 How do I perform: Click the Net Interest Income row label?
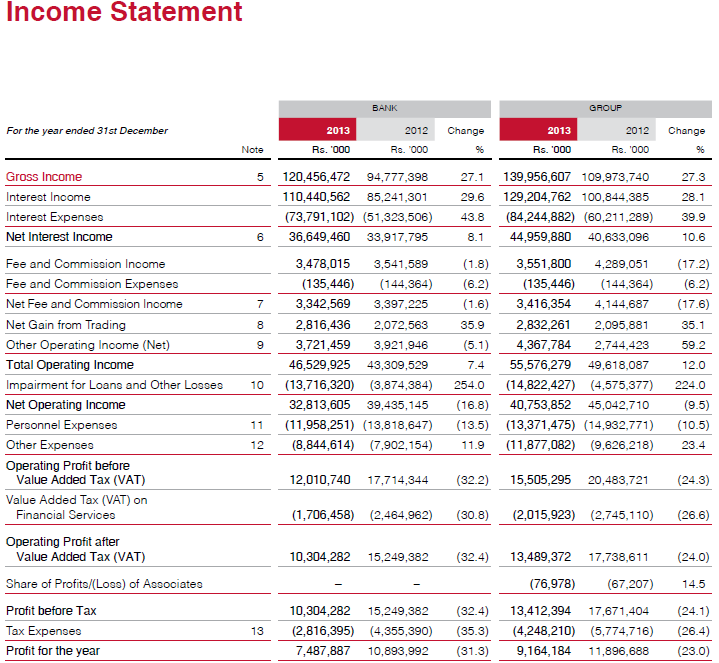click(59, 237)
